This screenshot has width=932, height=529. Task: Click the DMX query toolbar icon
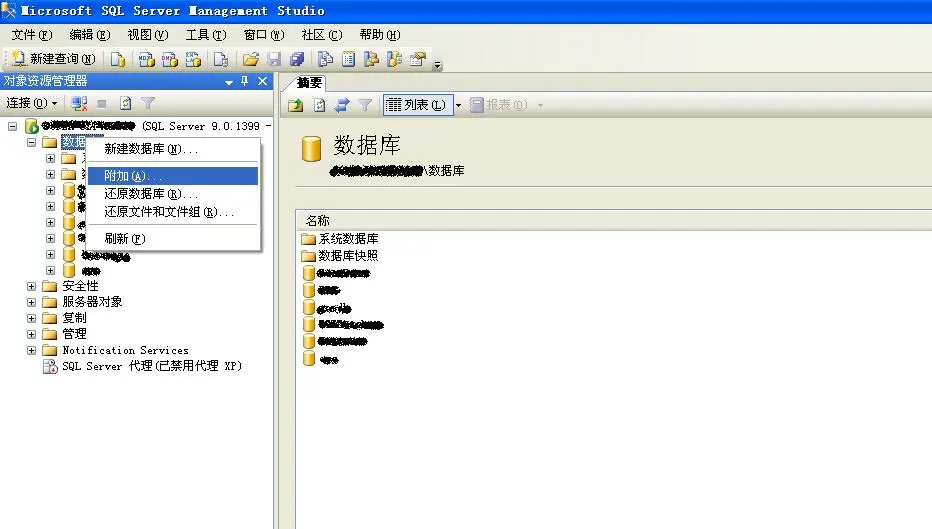click(169, 59)
